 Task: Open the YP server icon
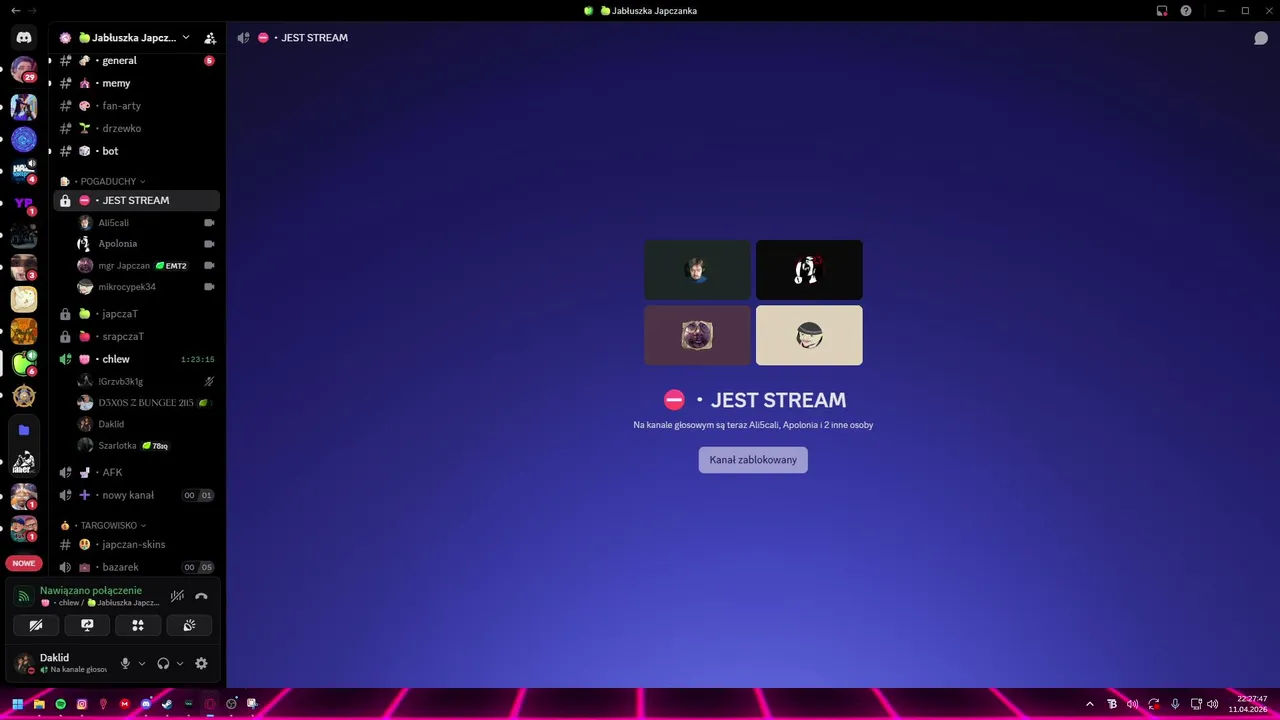click(24, 203)
